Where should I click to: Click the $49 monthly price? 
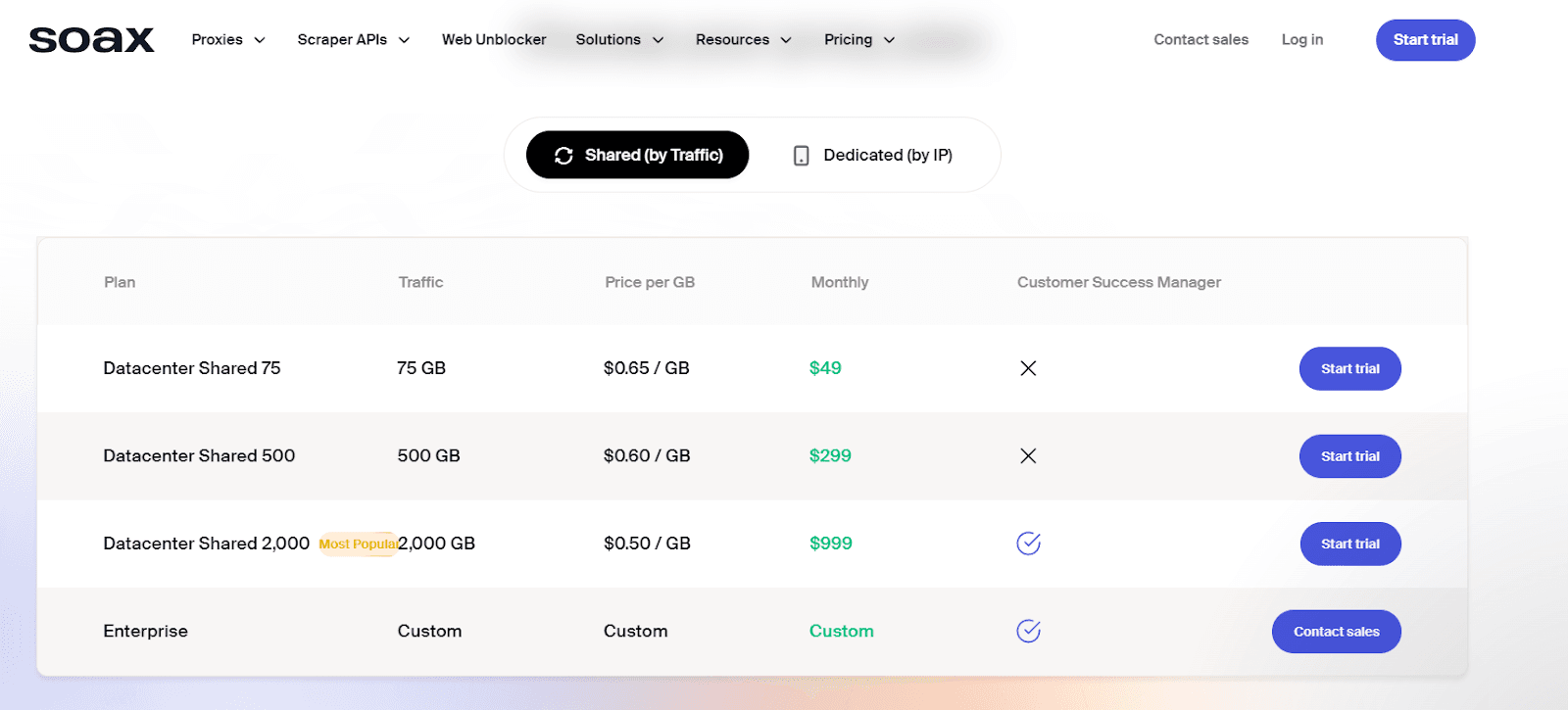click(x=825, y=368)
